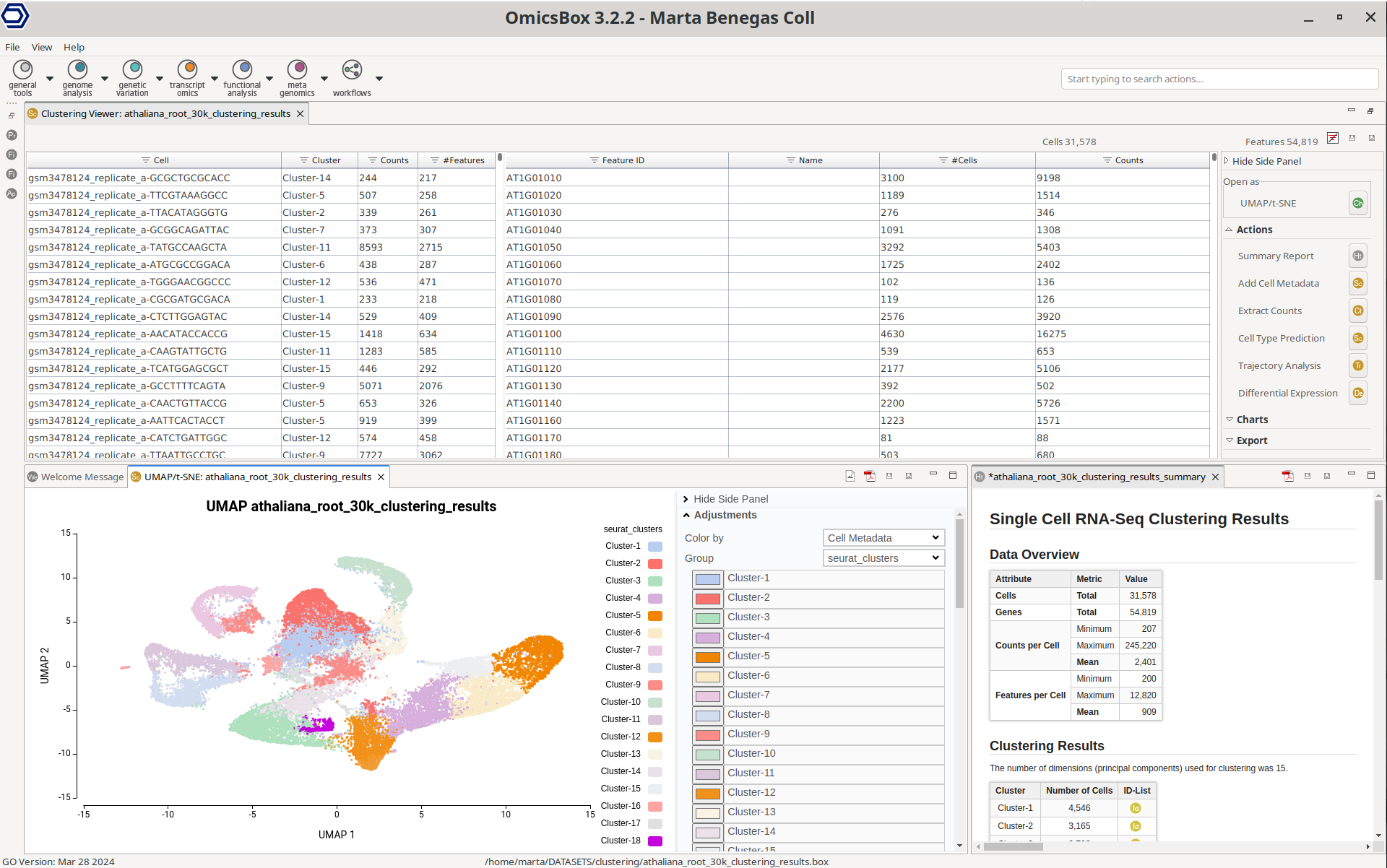Click the Trajectory Analysis action icon
Viewport: 1387px width, 868px height.
tap(1358, 365)
